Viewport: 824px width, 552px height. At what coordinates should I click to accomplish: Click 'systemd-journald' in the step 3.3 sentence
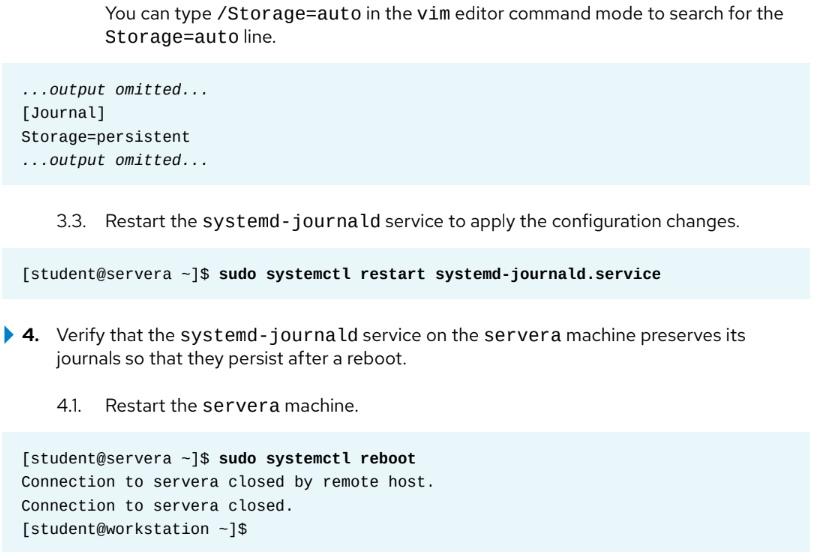pos(291,221)
